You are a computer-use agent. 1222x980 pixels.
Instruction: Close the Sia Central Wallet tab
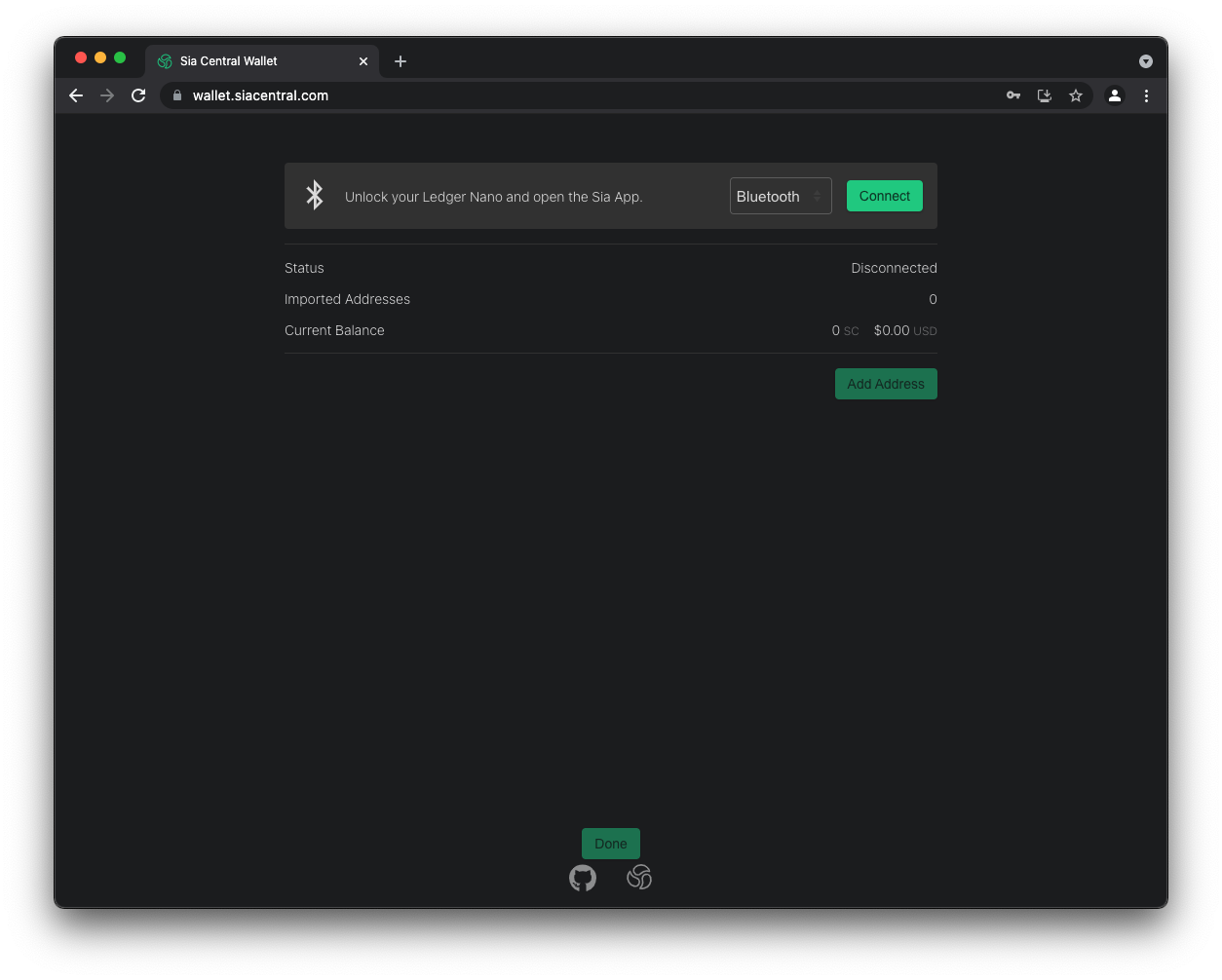coord(363,61)
